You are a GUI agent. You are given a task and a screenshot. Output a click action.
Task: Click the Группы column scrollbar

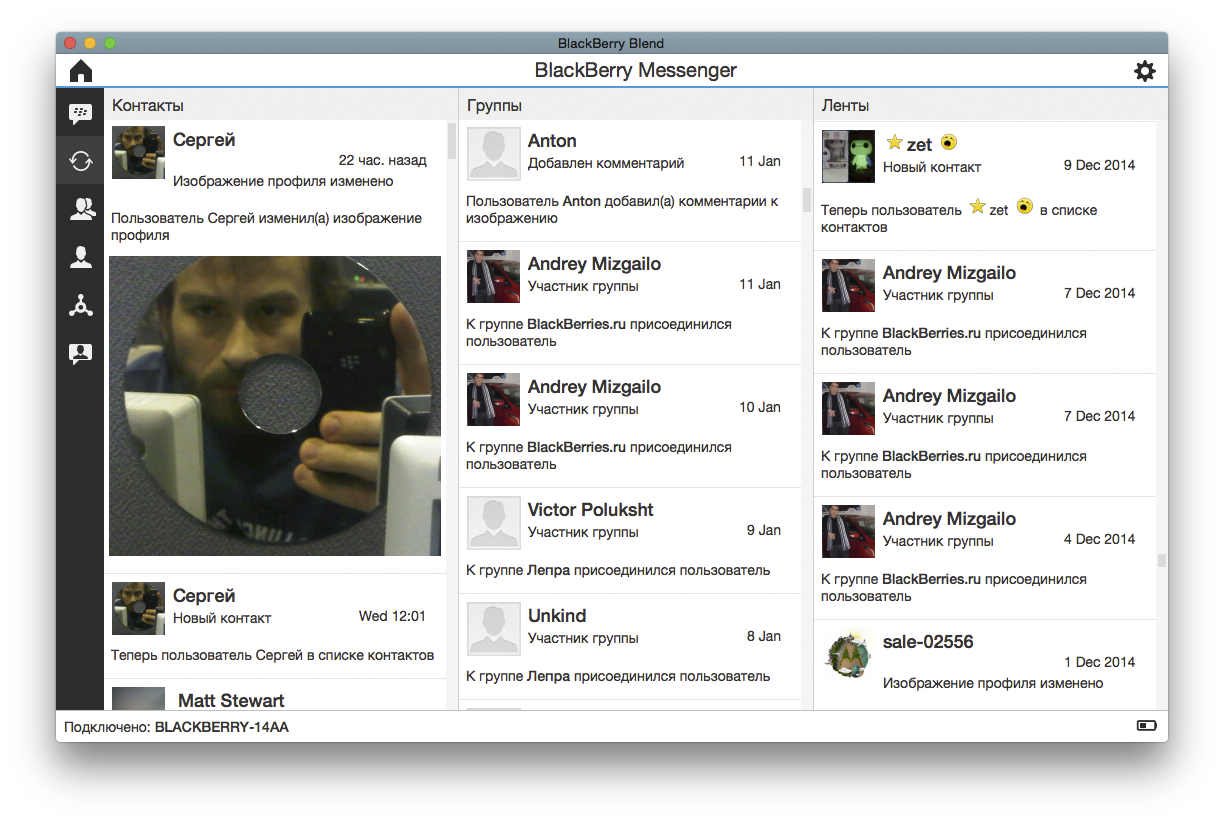[x=807, y=200]
